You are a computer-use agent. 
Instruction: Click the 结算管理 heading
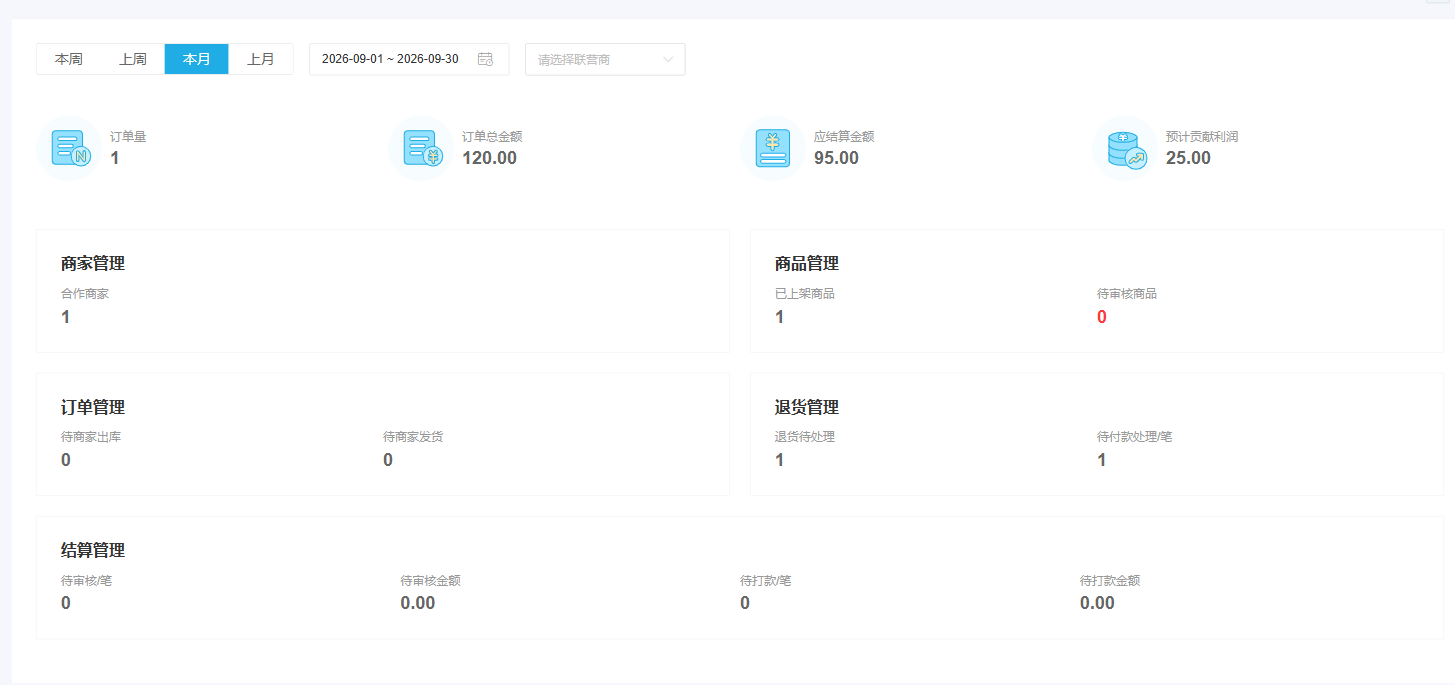pyautogui.click(x=93, y=550)
